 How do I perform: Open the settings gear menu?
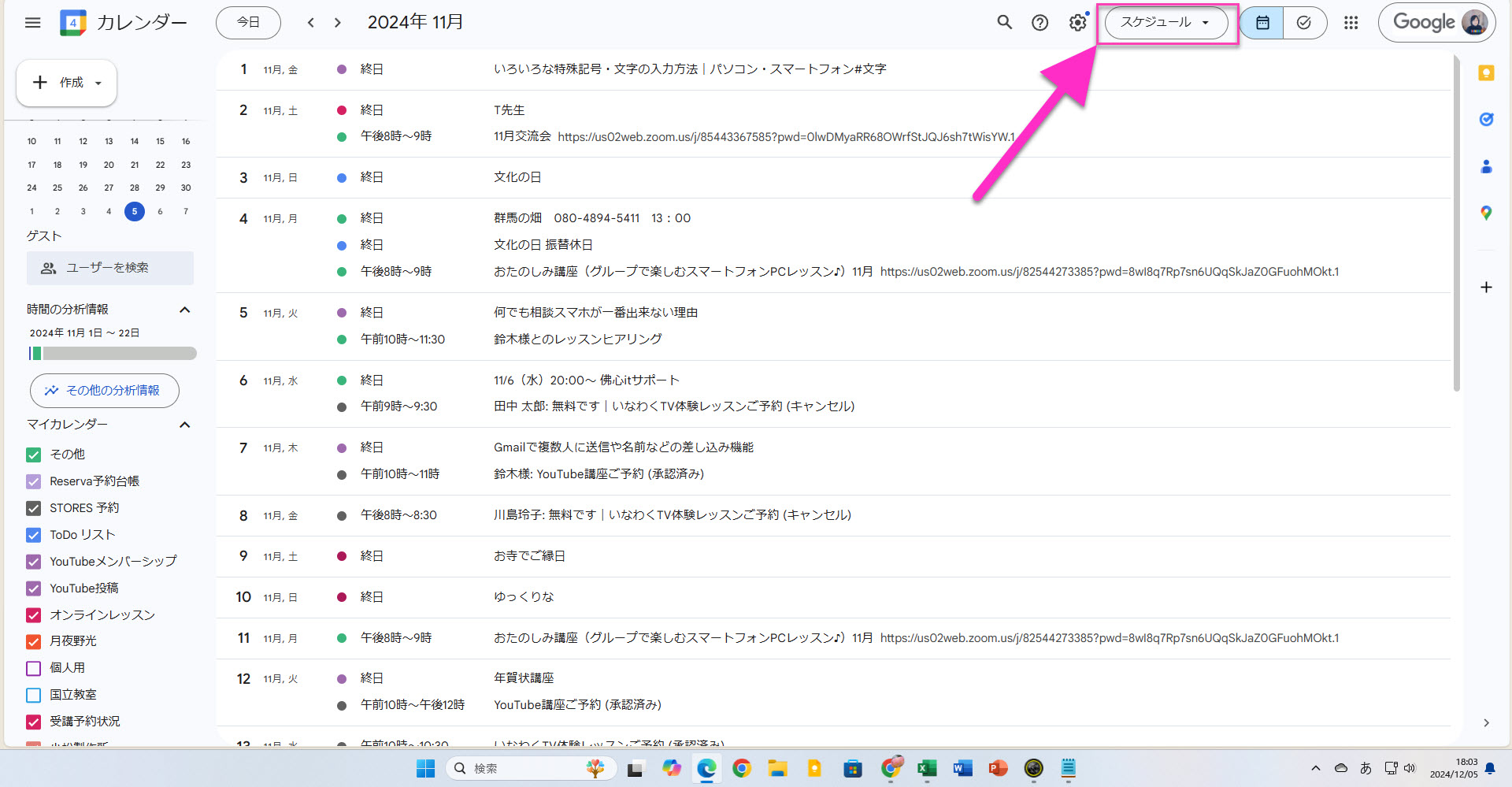1077,23
